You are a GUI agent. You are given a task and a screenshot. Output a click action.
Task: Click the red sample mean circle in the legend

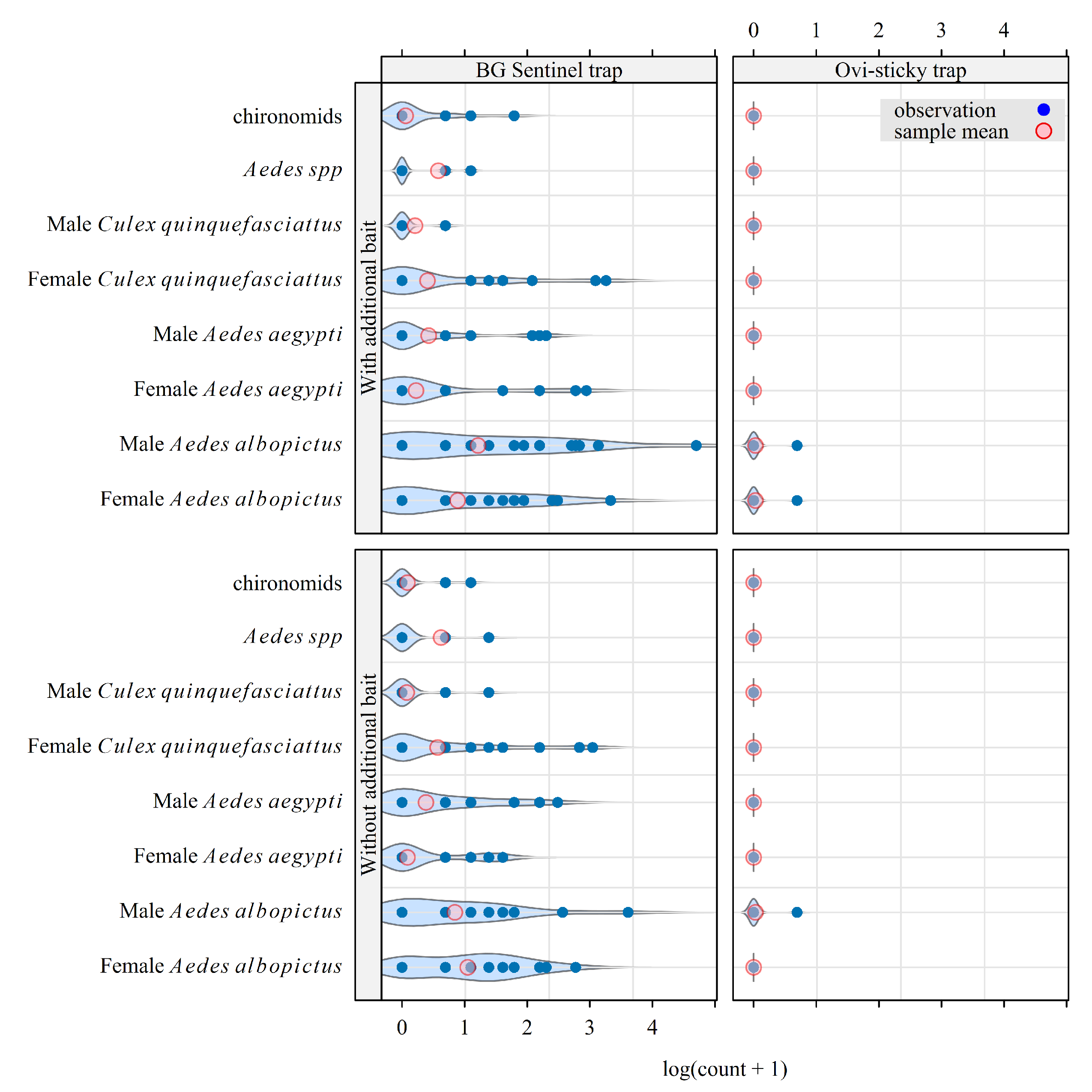coord(1044,131)
